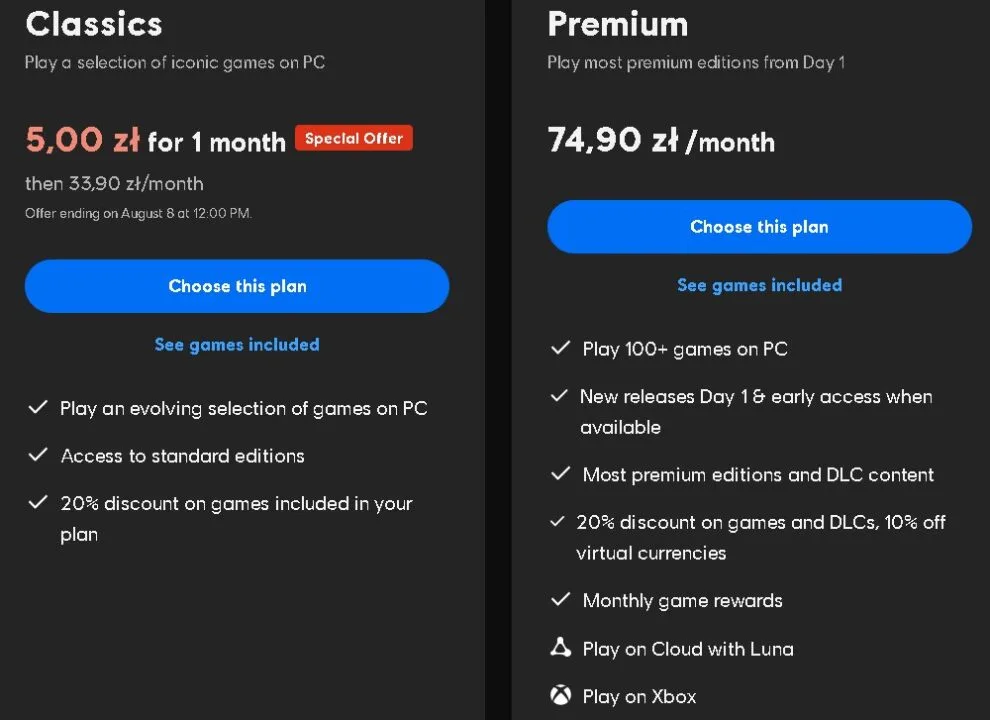Image resolution: width=990 pixels, height=720 pixels.
Task: Click checkmark next to "Most premium editions and DLC content"
Action: 560,474
